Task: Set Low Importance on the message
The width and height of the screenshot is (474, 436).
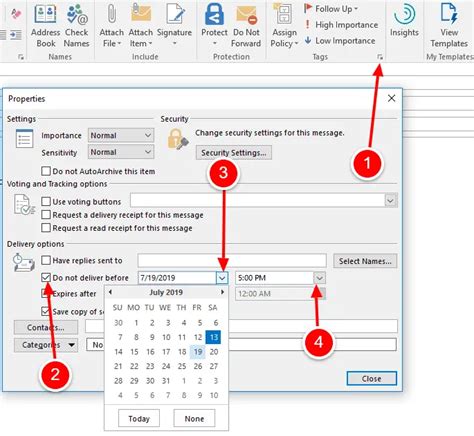Action: [340, 41]
